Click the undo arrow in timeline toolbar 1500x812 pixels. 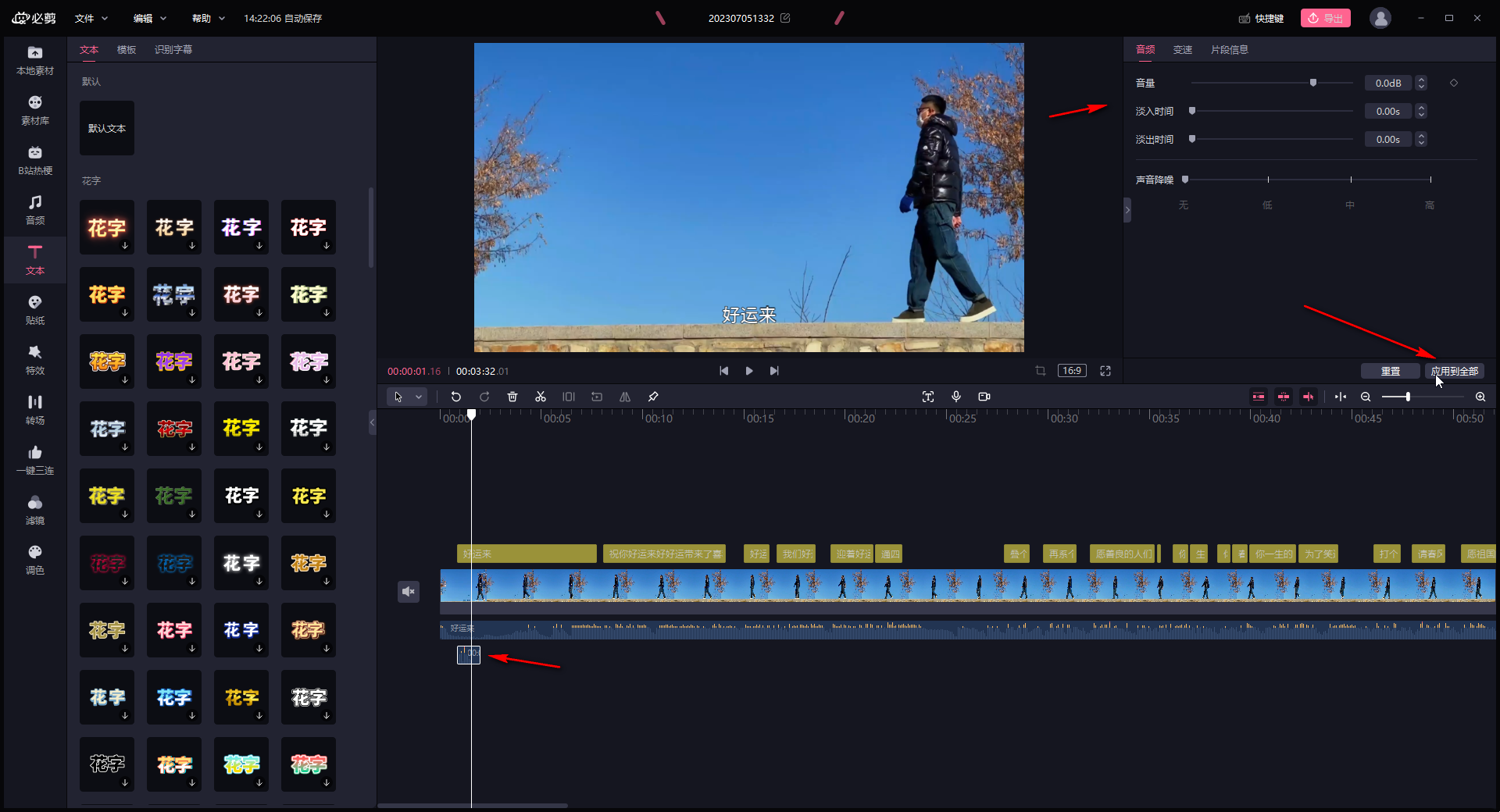(456, 397)
